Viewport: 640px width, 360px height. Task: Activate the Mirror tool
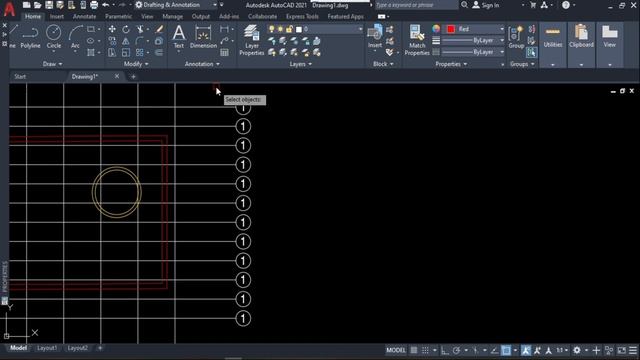point(126,41)
